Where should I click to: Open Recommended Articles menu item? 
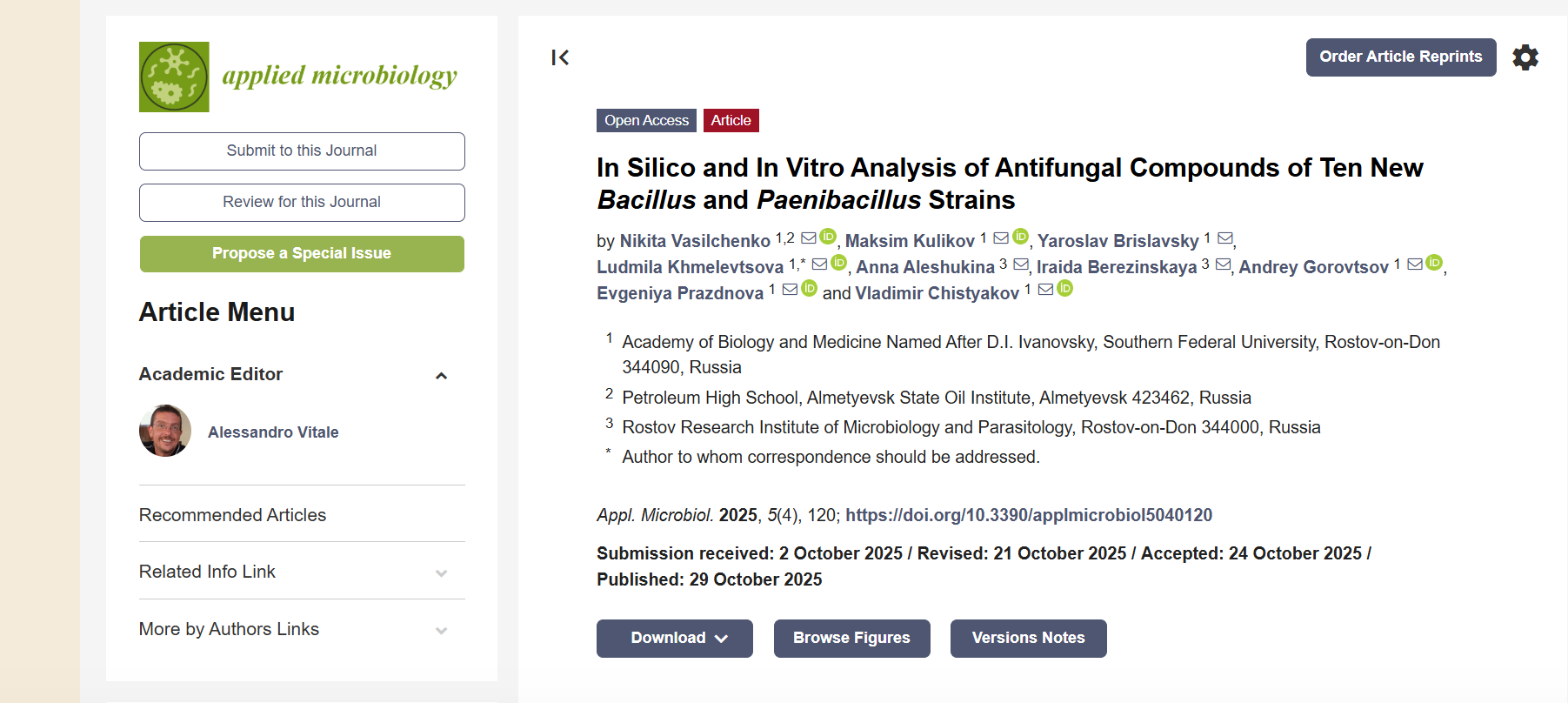click(233, 515)
